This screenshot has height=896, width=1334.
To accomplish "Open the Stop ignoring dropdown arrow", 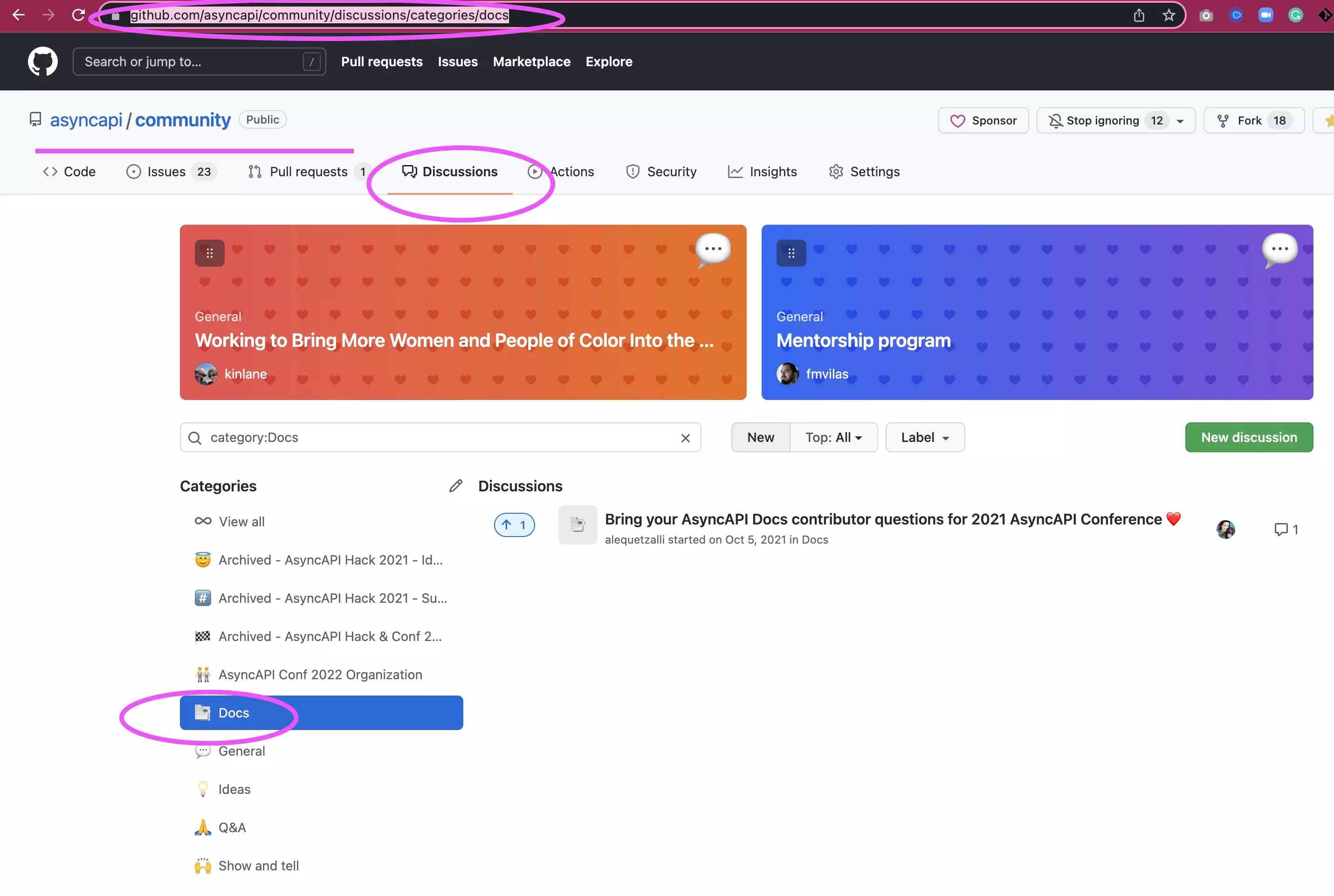I will 1180,121.
